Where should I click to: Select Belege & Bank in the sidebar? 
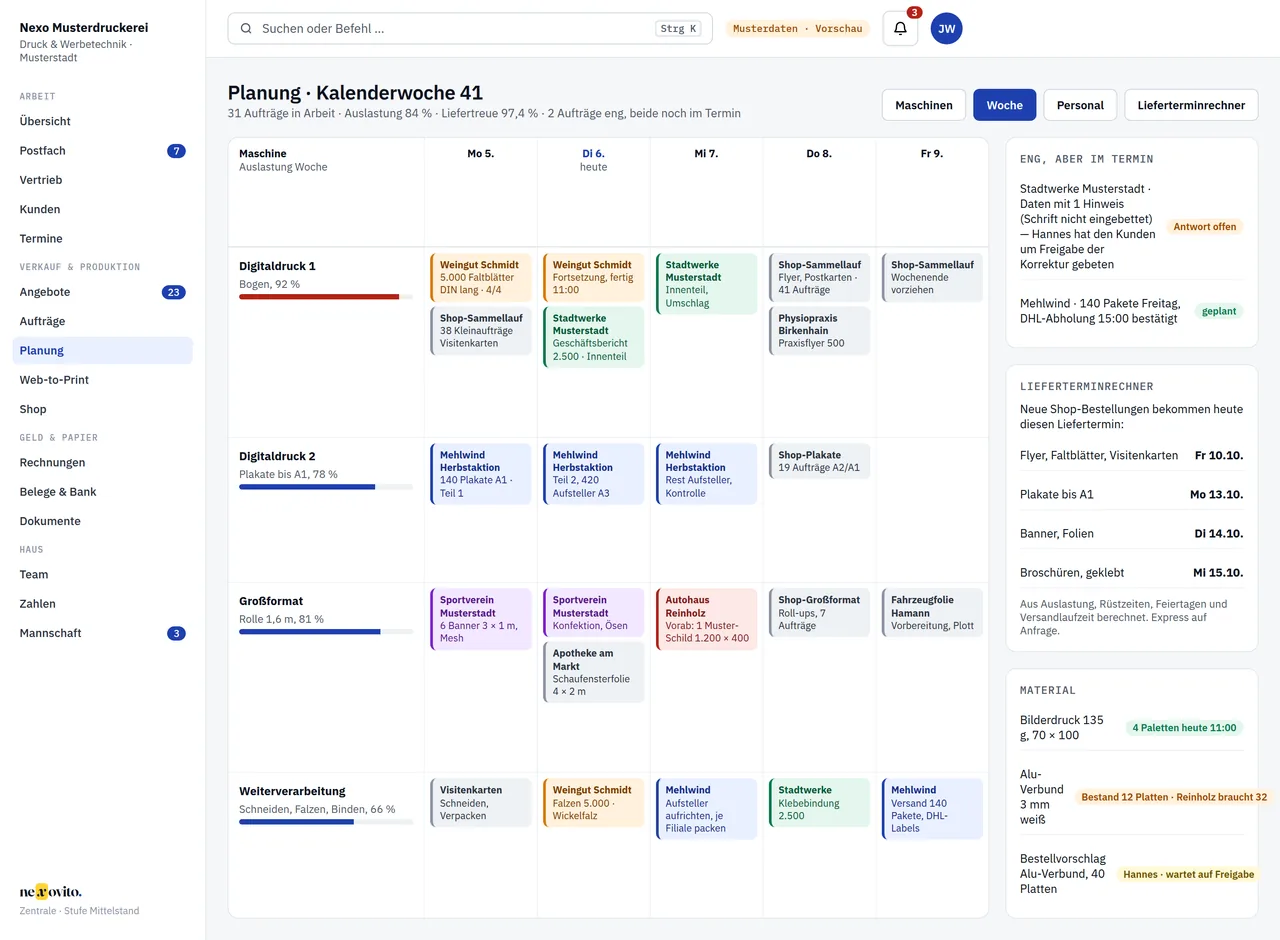click(102, 492)
